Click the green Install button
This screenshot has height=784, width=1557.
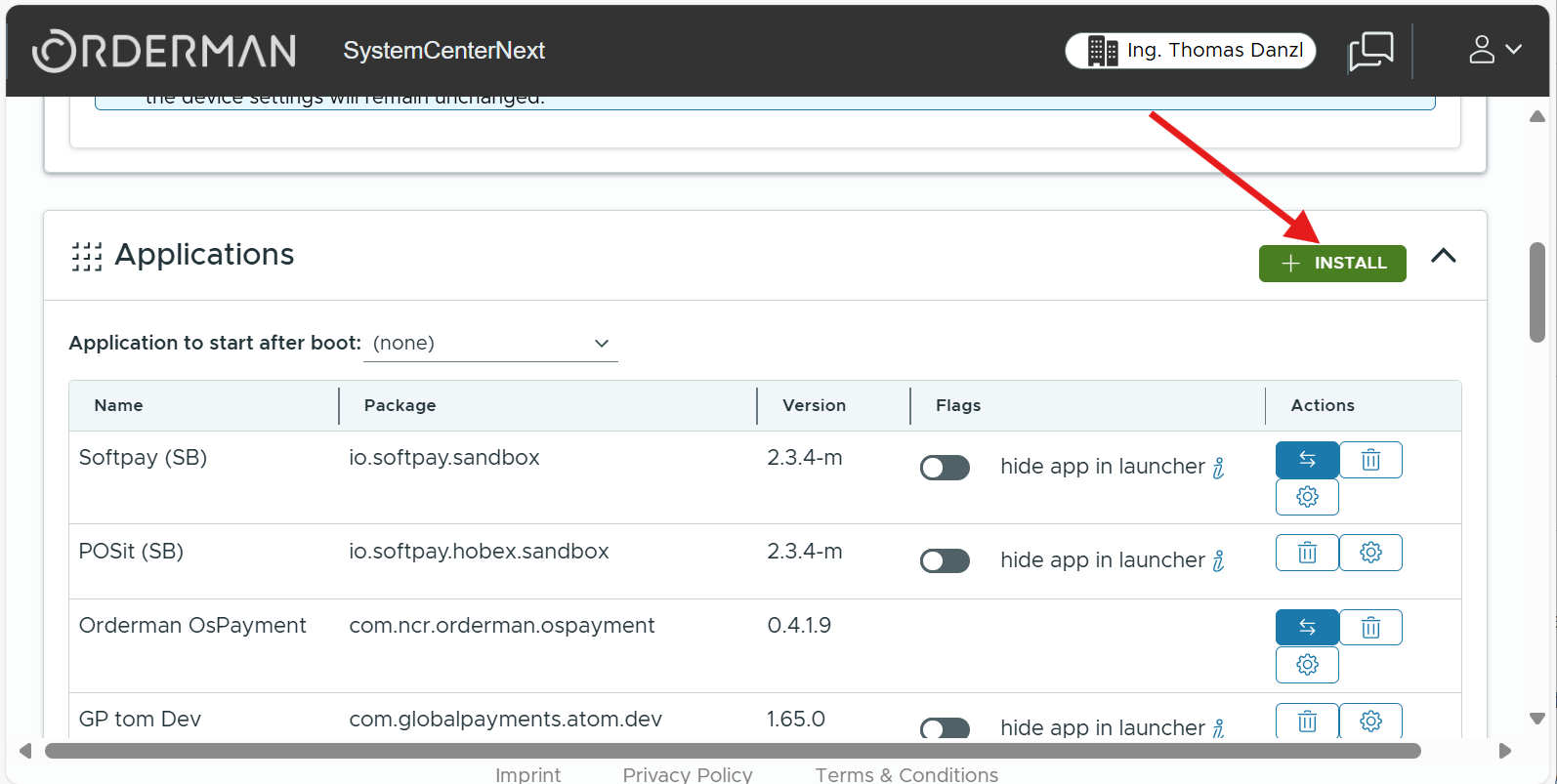coord(1331,264)
